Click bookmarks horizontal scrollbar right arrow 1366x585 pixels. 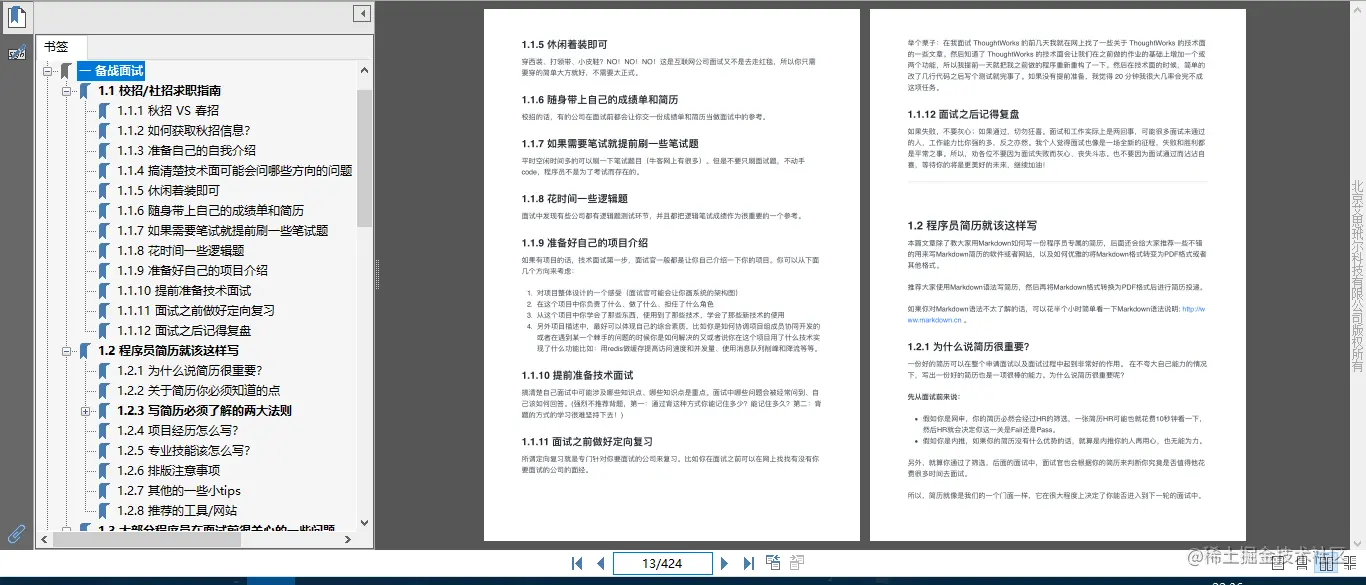pyautogui.click(x=349, y=539)
